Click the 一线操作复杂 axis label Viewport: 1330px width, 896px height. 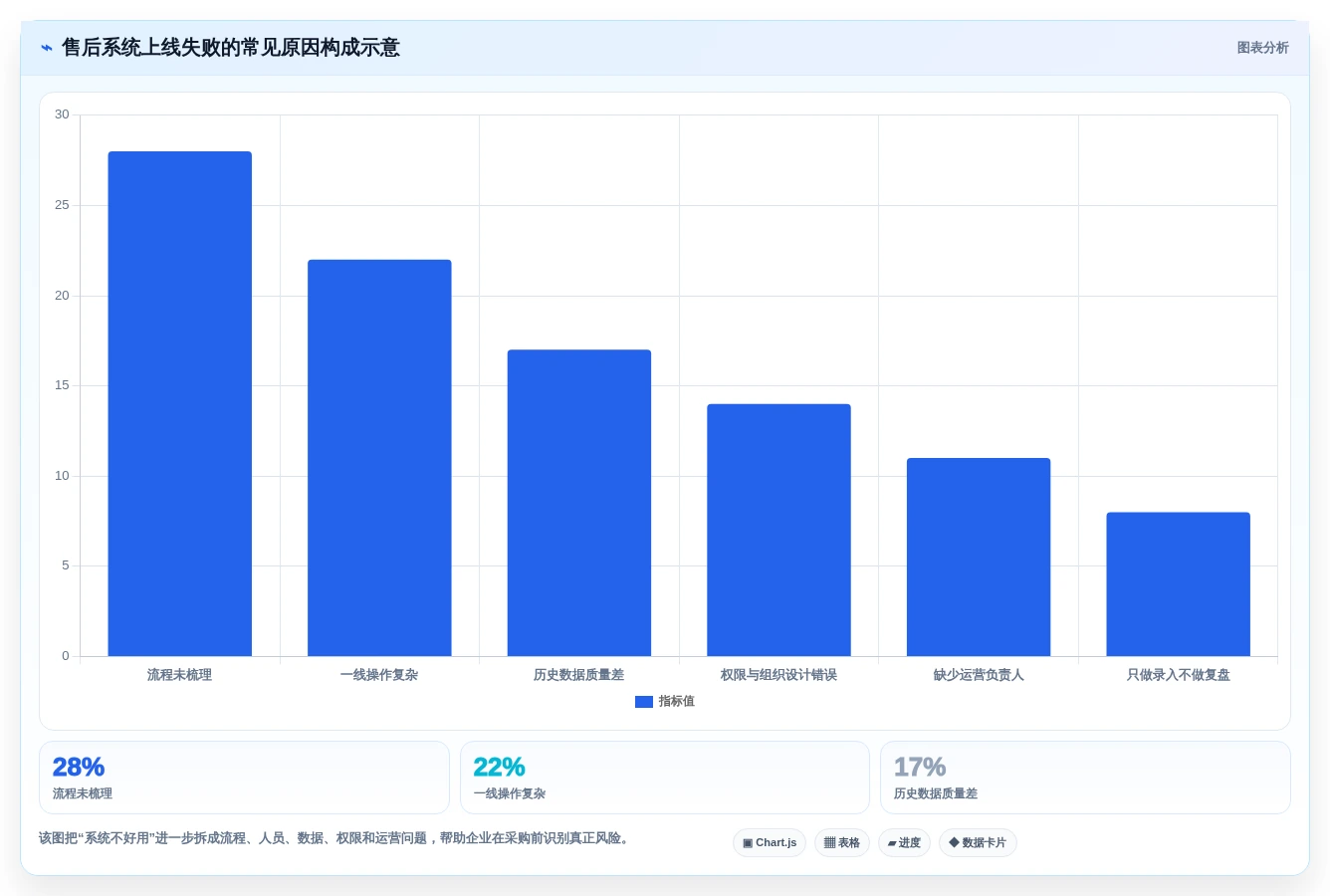(x=379, y=675)
